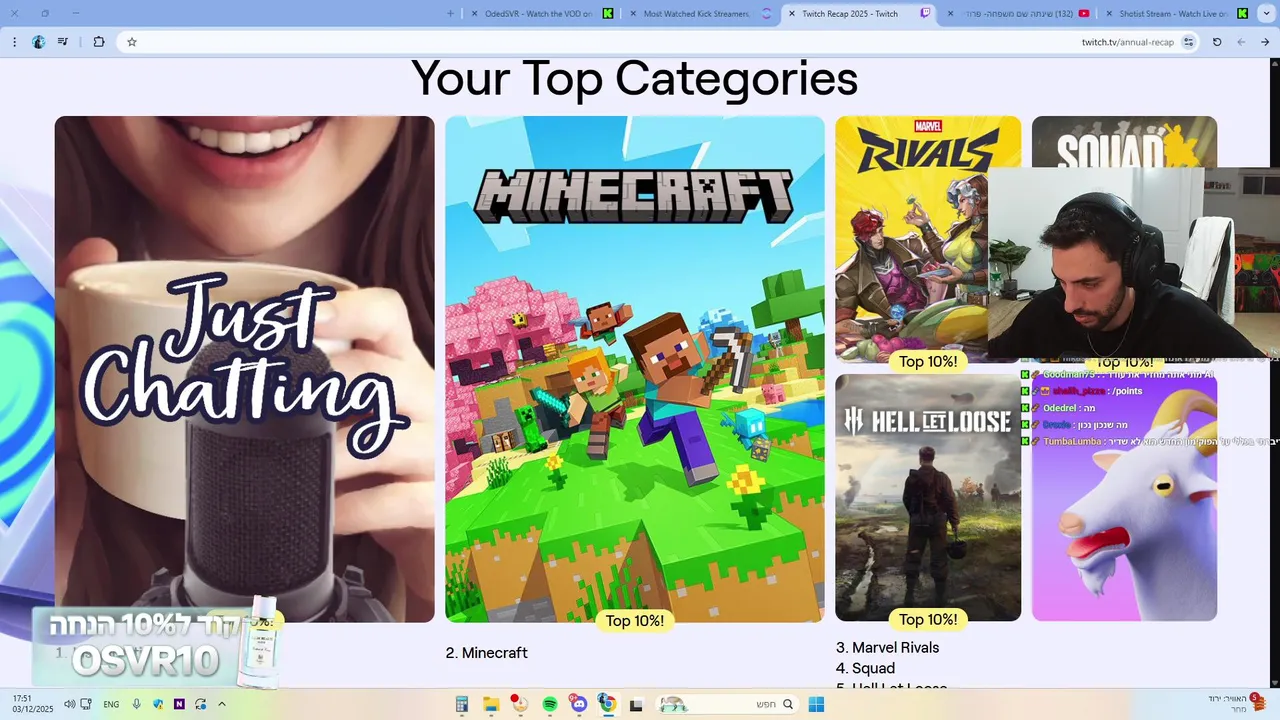Expand hidden system tray icons chevron
The image size is (1280, 720).
pos(222,704)
